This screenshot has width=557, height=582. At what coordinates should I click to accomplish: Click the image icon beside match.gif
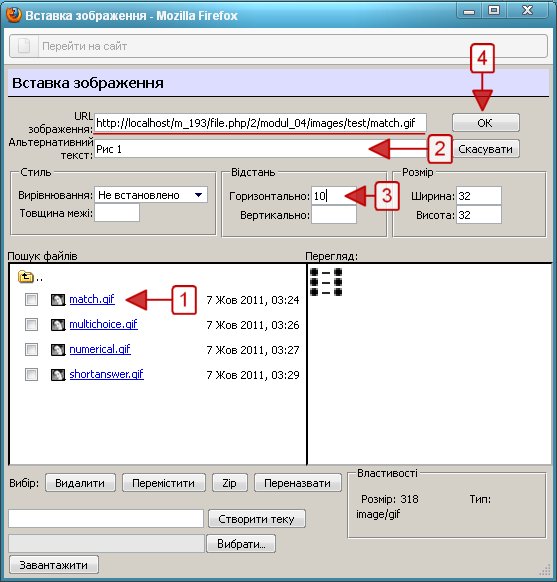pyautogui.click(x=58, y=300)
